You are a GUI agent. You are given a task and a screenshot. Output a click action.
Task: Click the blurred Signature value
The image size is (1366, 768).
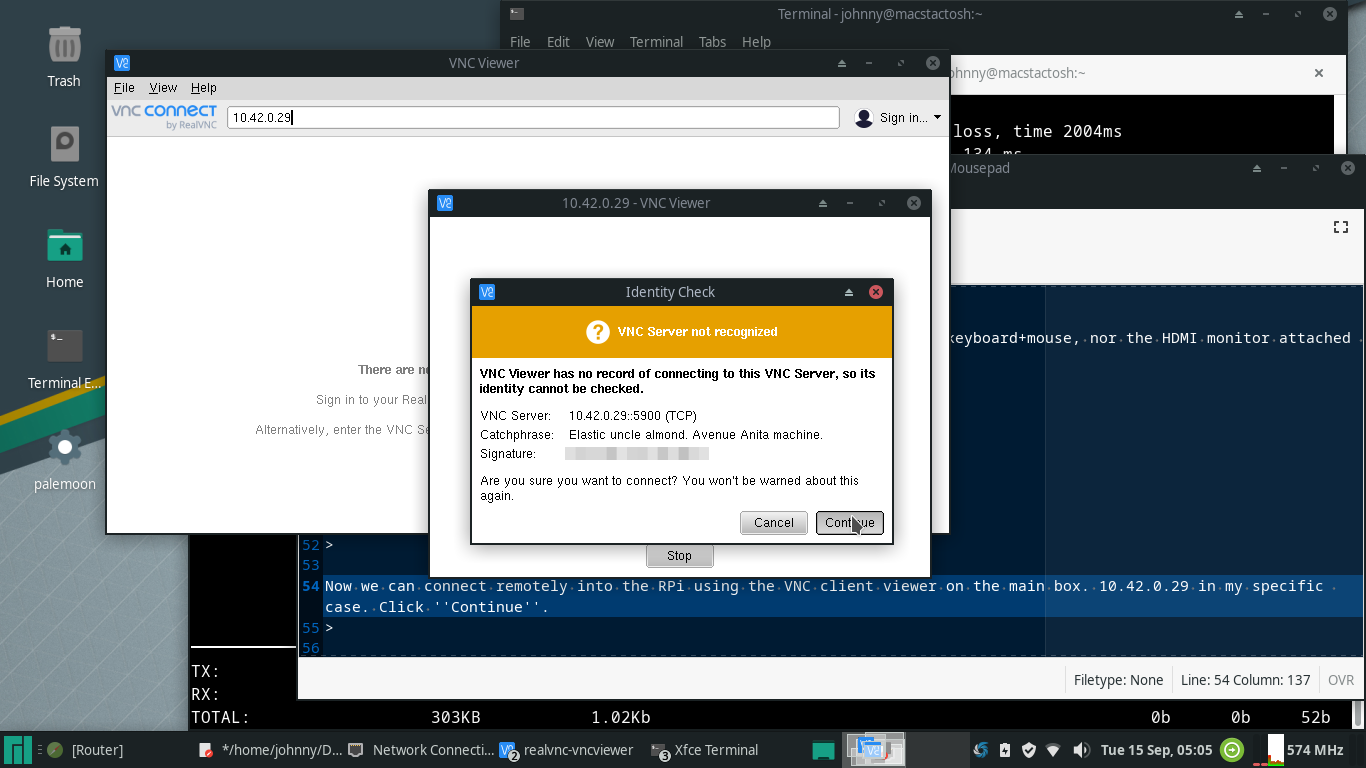[x=637, y=454]
